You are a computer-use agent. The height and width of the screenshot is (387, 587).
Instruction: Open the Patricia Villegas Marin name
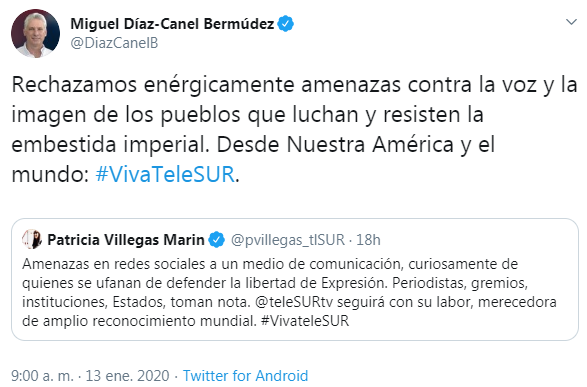[126, 240]
